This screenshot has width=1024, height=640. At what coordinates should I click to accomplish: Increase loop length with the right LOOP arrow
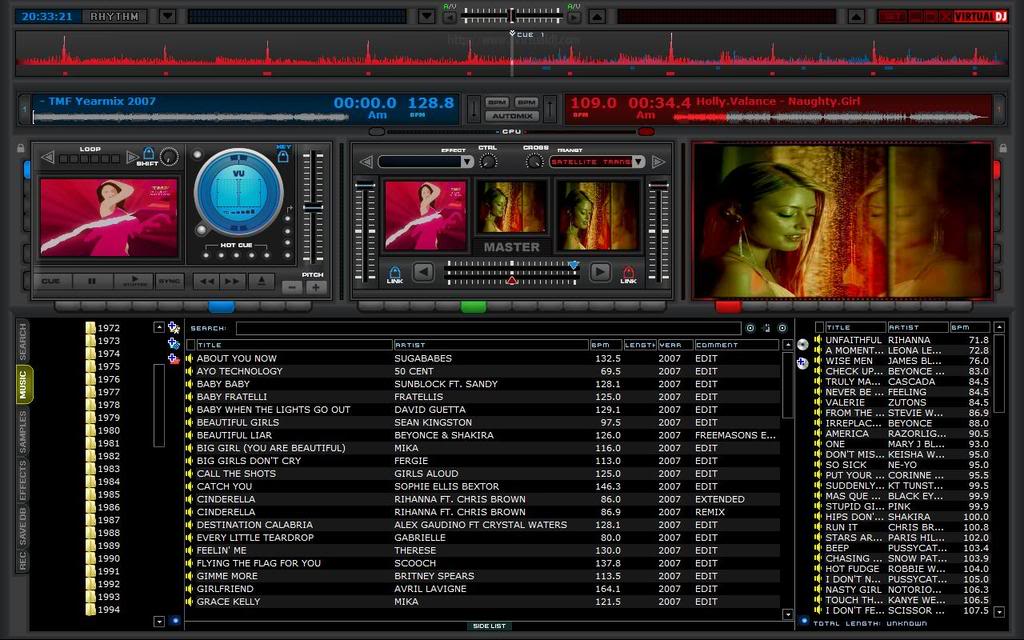click(x=132, y=157)
